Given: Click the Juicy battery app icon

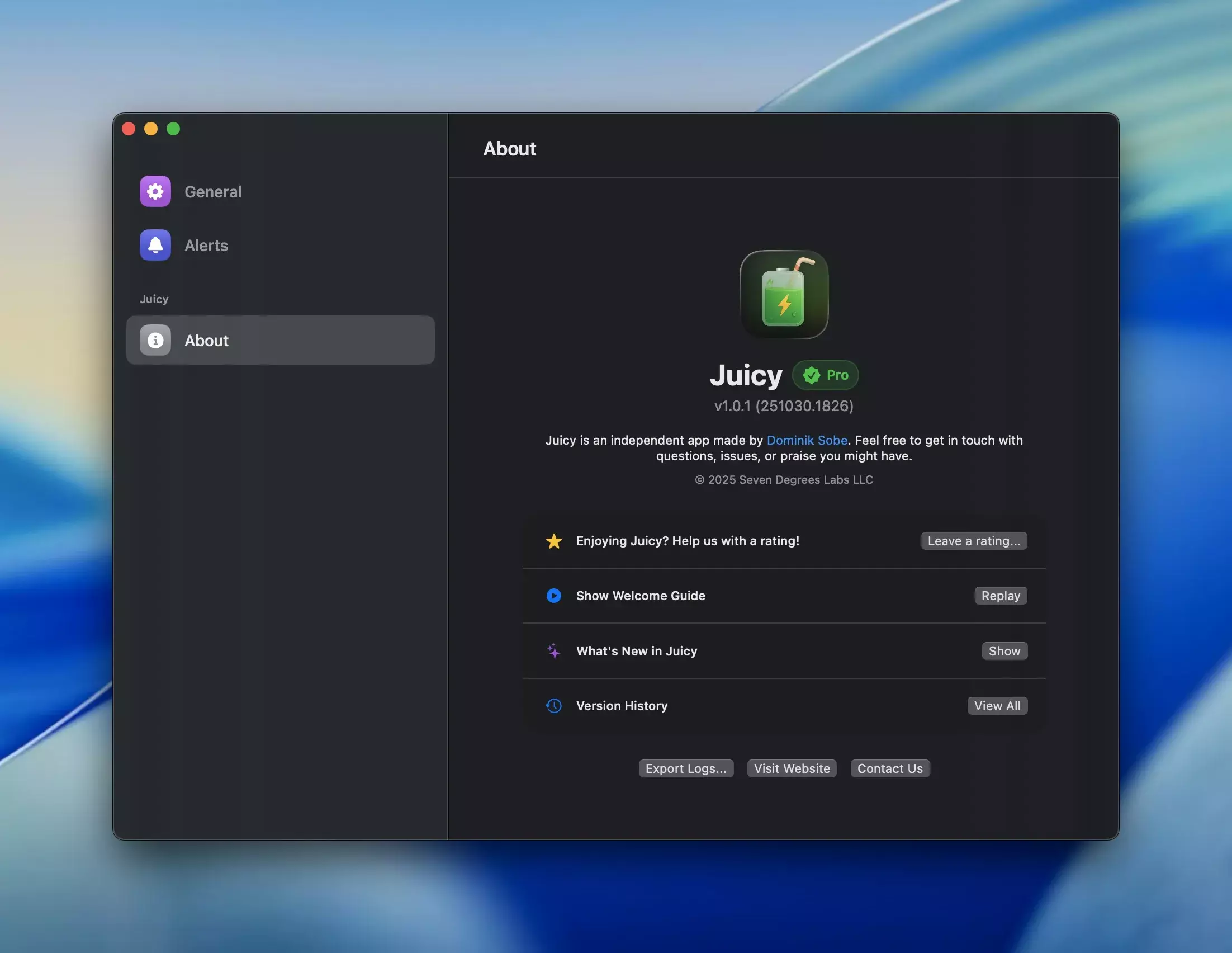Looking at the screenshot, I should [x=784, y=295].
